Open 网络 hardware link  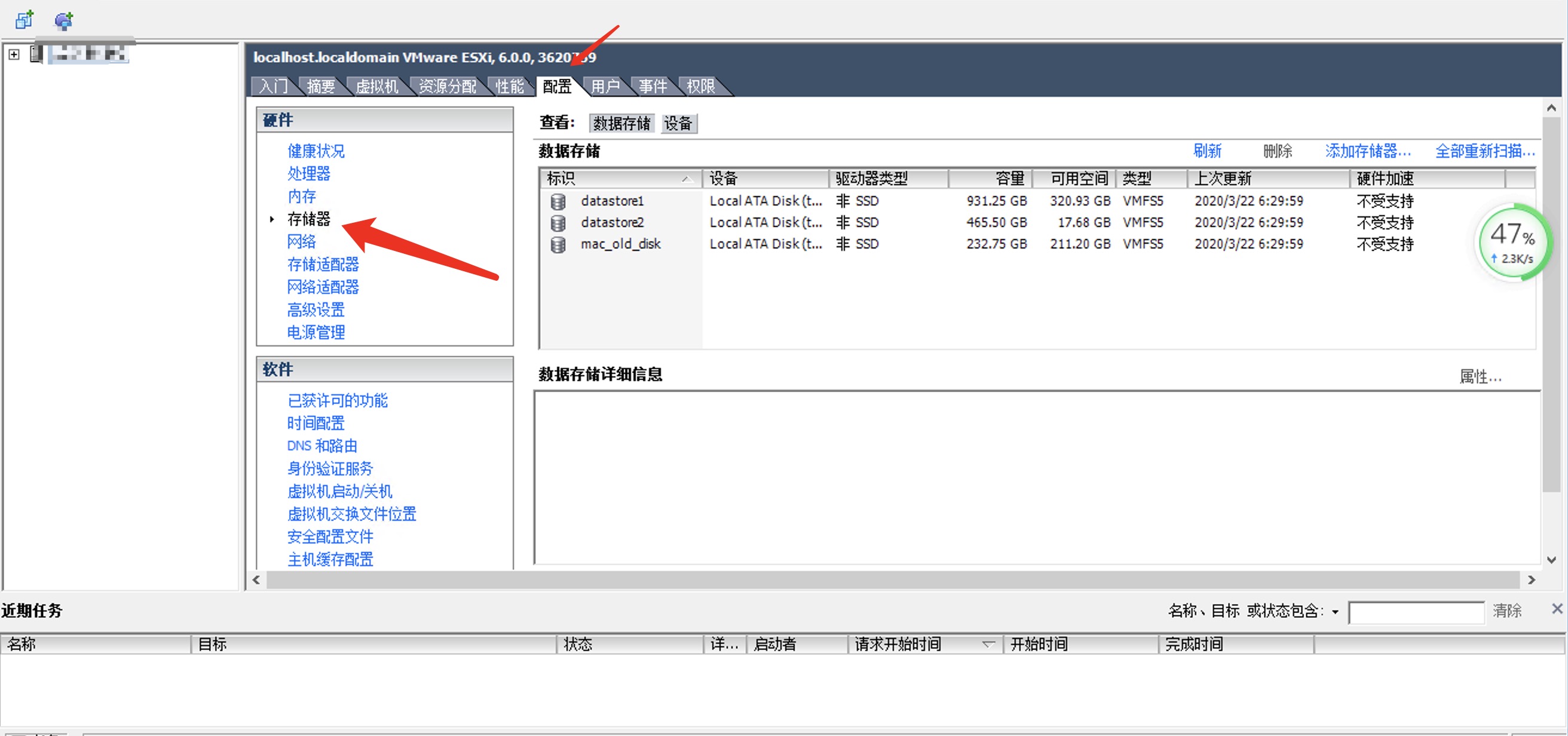pos(301,242)
